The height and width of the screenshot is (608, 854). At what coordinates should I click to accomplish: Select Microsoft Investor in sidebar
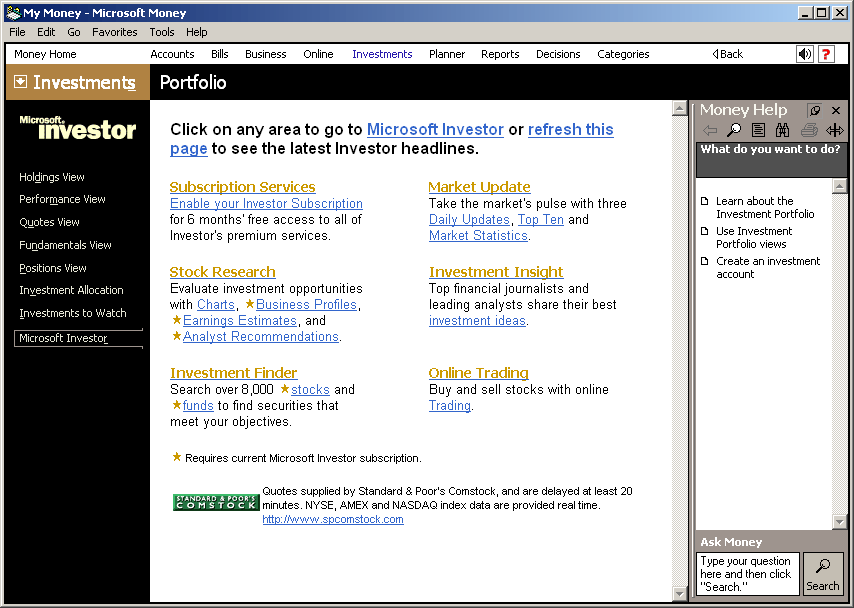point(78,338)
